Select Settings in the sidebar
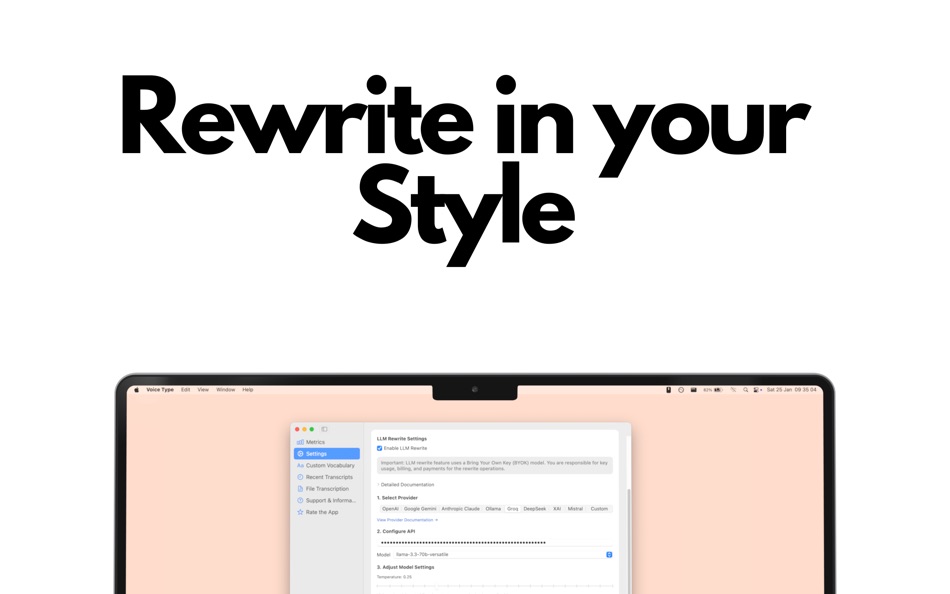Image resolution: width=950 pixels, height=594 pixels. click(x=327, y=453)
